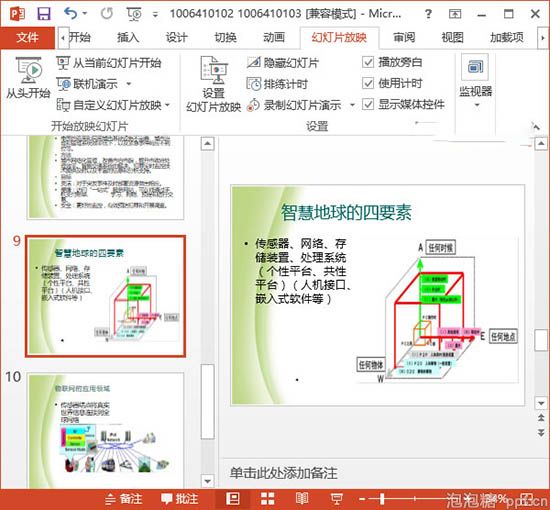
Task: Expand 录制幻灯片演示 dropdown arrow
Action: (x=352, y=105)
